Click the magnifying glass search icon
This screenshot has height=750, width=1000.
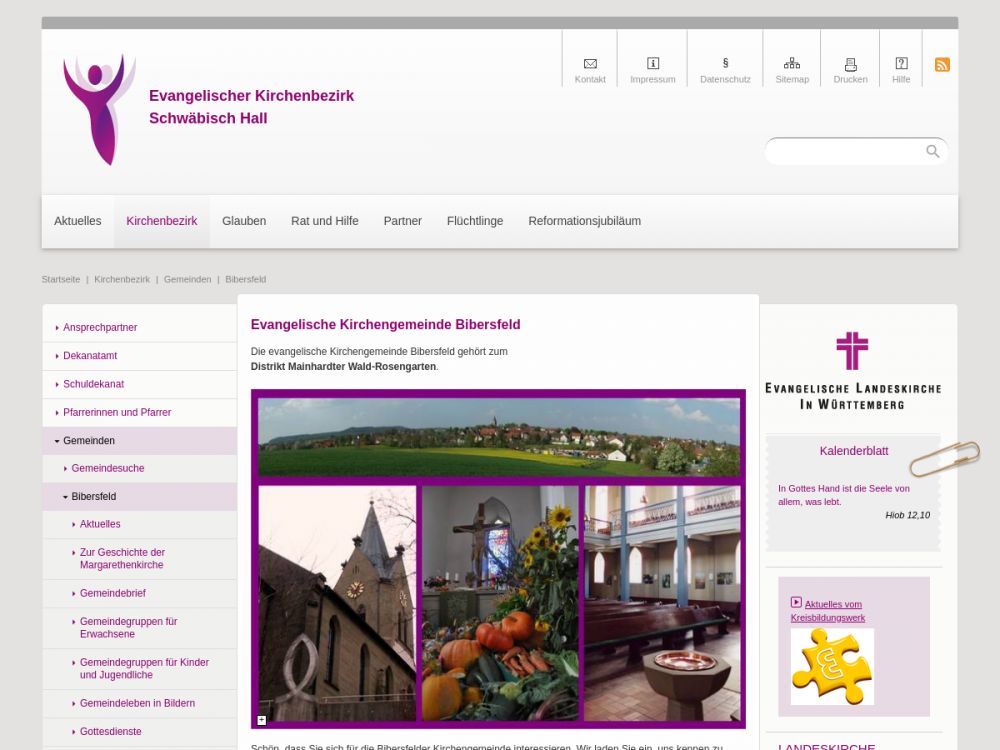pos(932,152)
